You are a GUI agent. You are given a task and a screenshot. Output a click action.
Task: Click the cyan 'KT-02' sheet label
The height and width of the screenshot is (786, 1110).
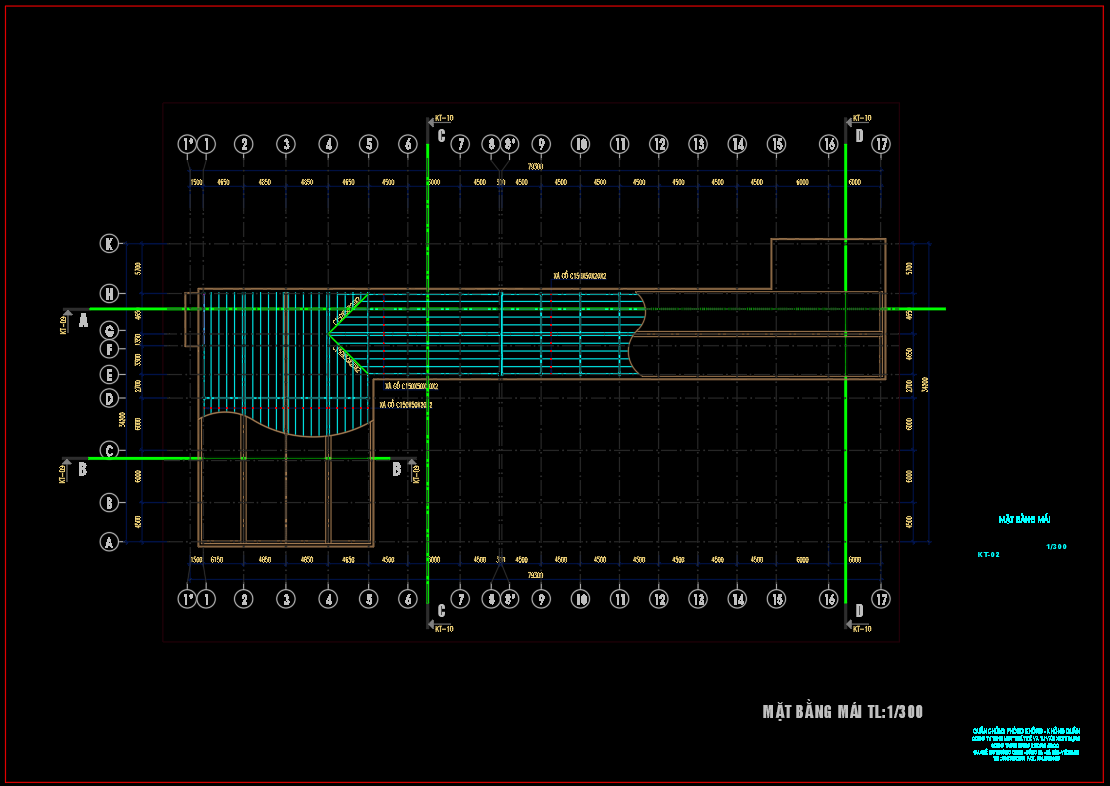tap(988, 553)
